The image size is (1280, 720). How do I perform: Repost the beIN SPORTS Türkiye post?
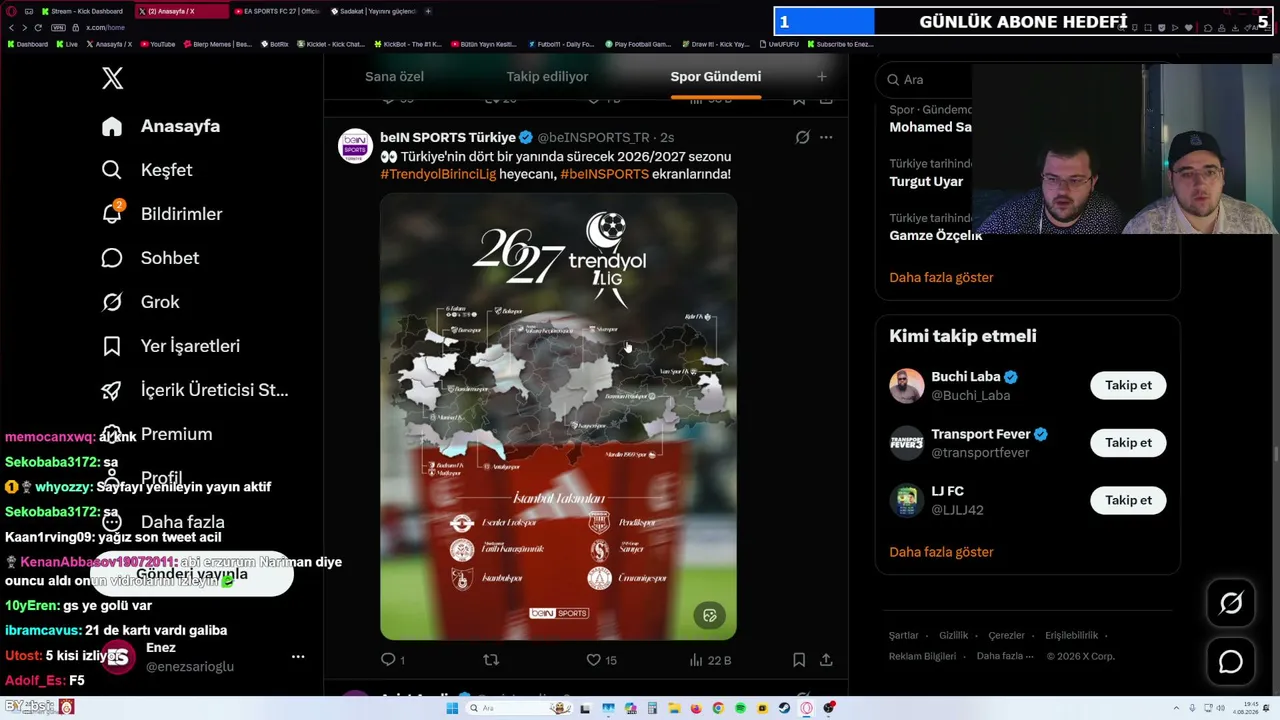click(x=491, y=660)
